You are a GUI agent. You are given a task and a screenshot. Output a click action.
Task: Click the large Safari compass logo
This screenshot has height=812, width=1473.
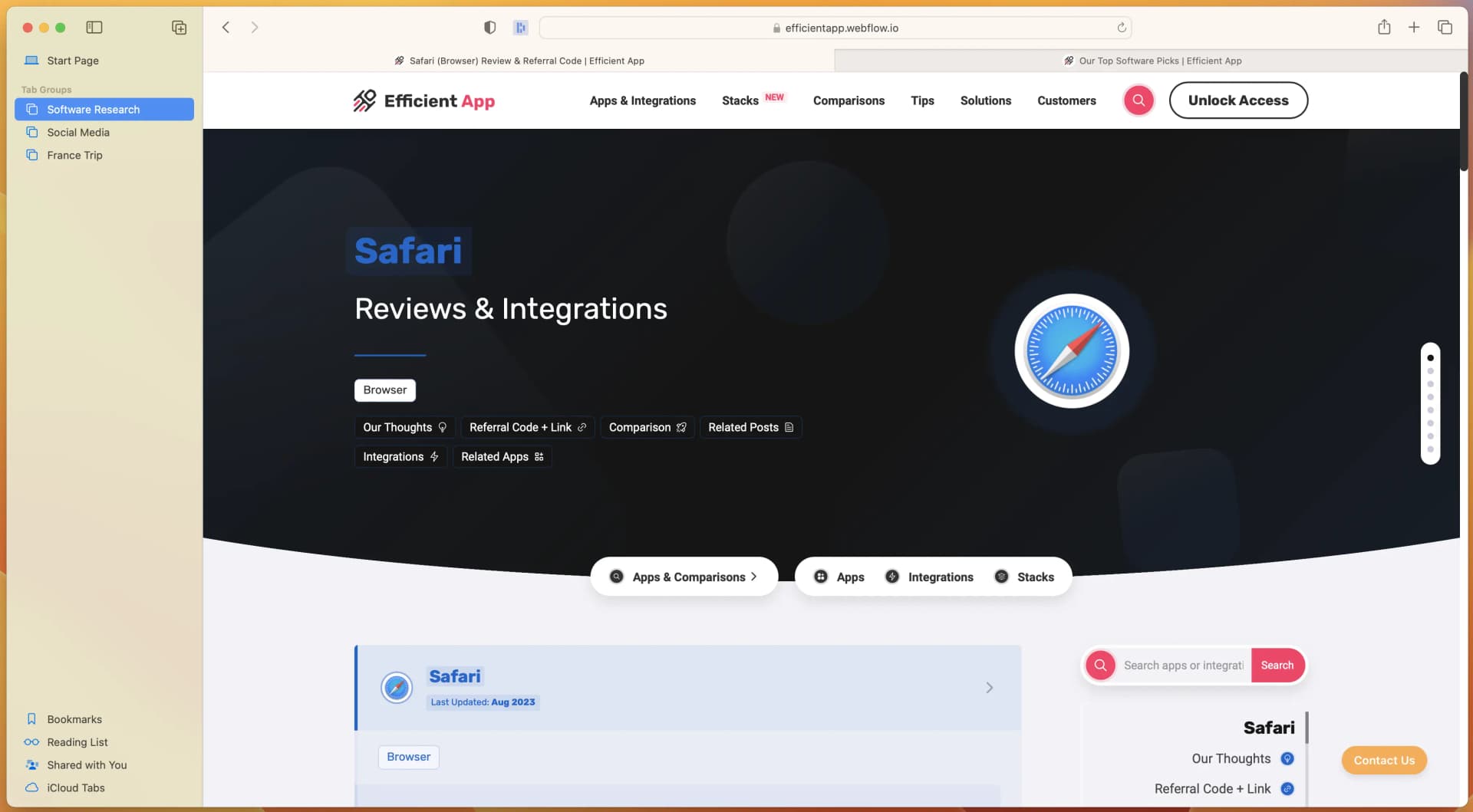click(x=1071, y=351)
